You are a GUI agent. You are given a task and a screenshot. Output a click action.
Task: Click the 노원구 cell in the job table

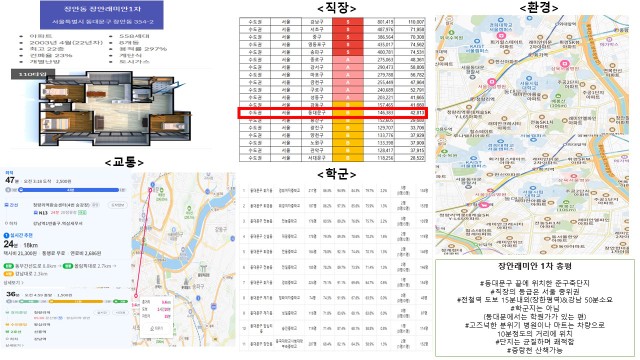point(317,143)
